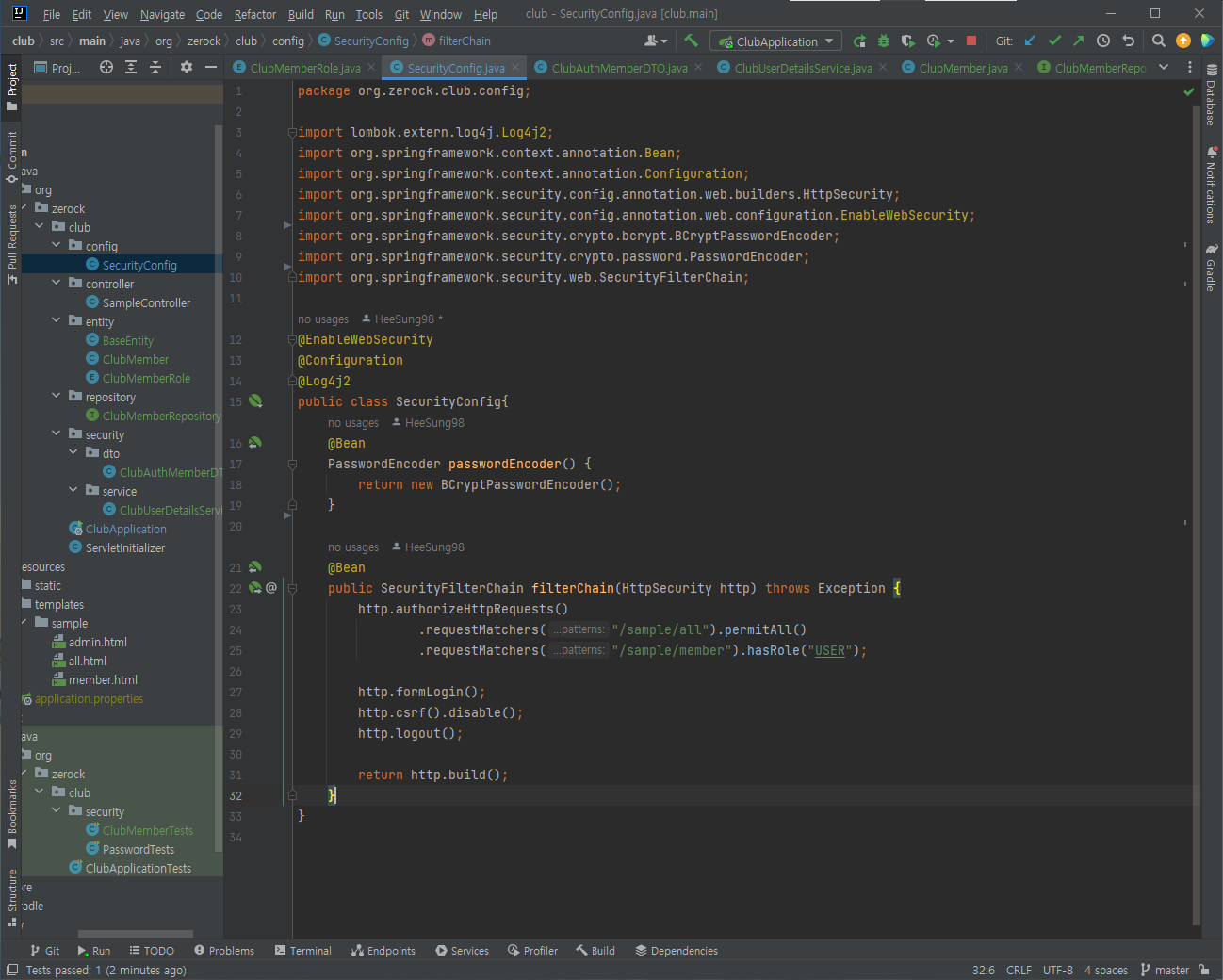This screenshot has width=1223, height=980.
Task: Stop the running application
Action: [971, 41]
